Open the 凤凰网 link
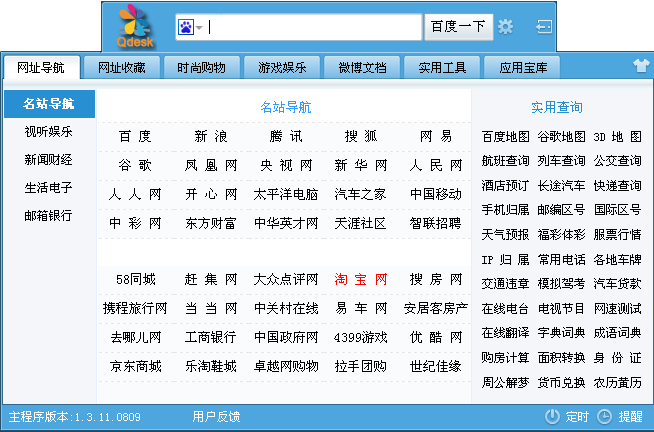Viewport: 654px width, 432px height. click(x=210, y=166)
